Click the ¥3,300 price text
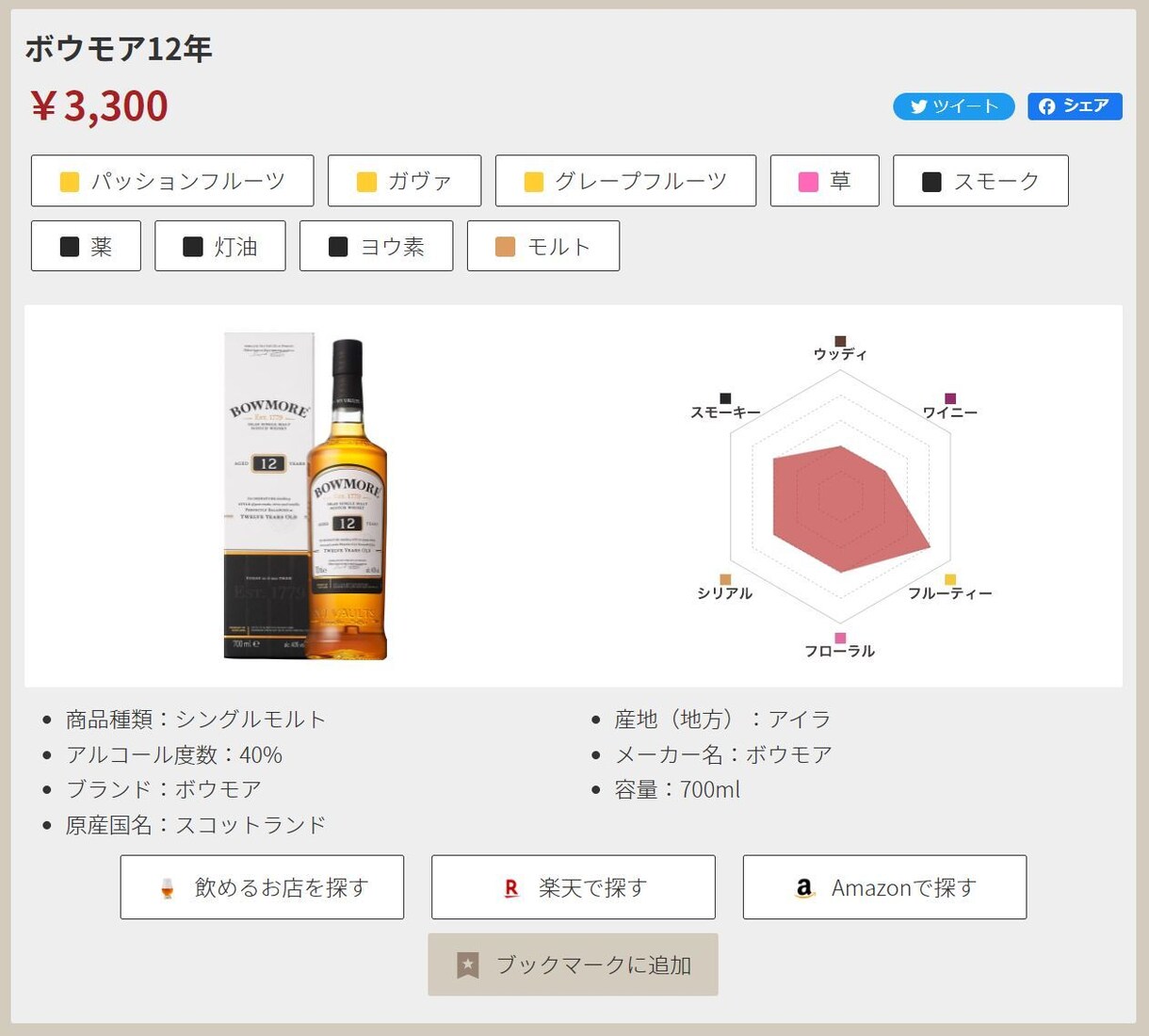 [99, 105]
